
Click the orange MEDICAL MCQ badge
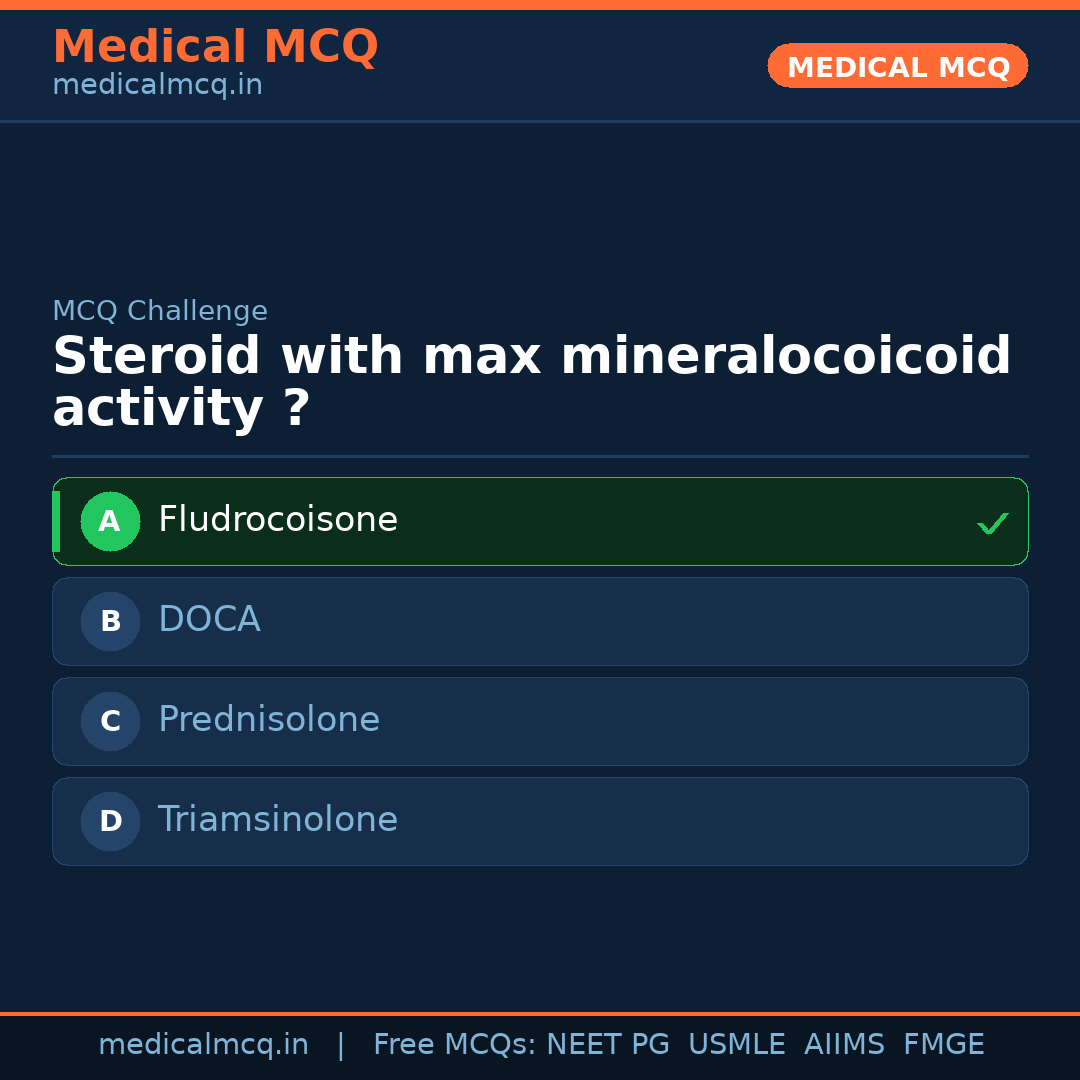(x=897, y=66)
